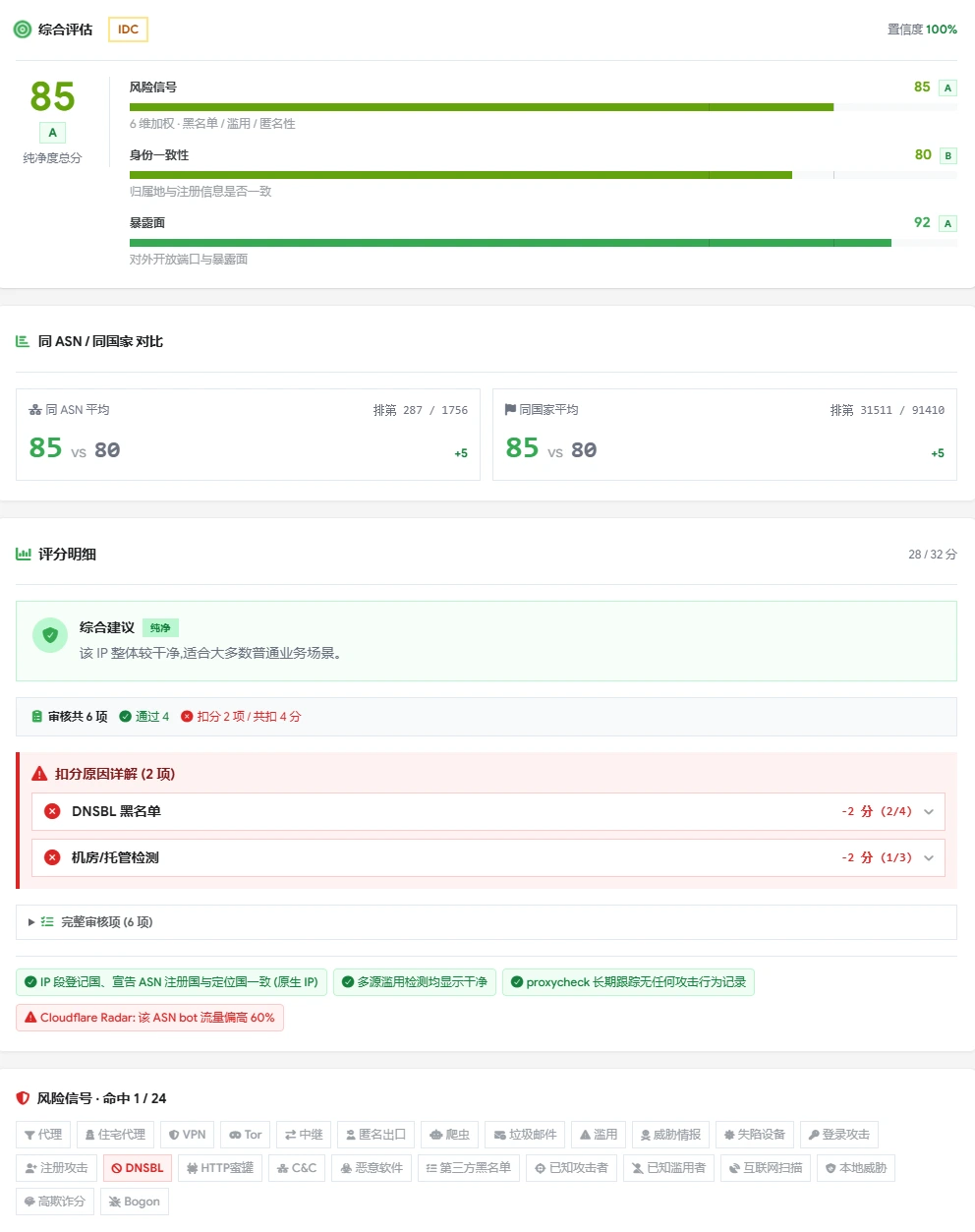Select the red DNSBL risk signal tag

(138, 1168)
